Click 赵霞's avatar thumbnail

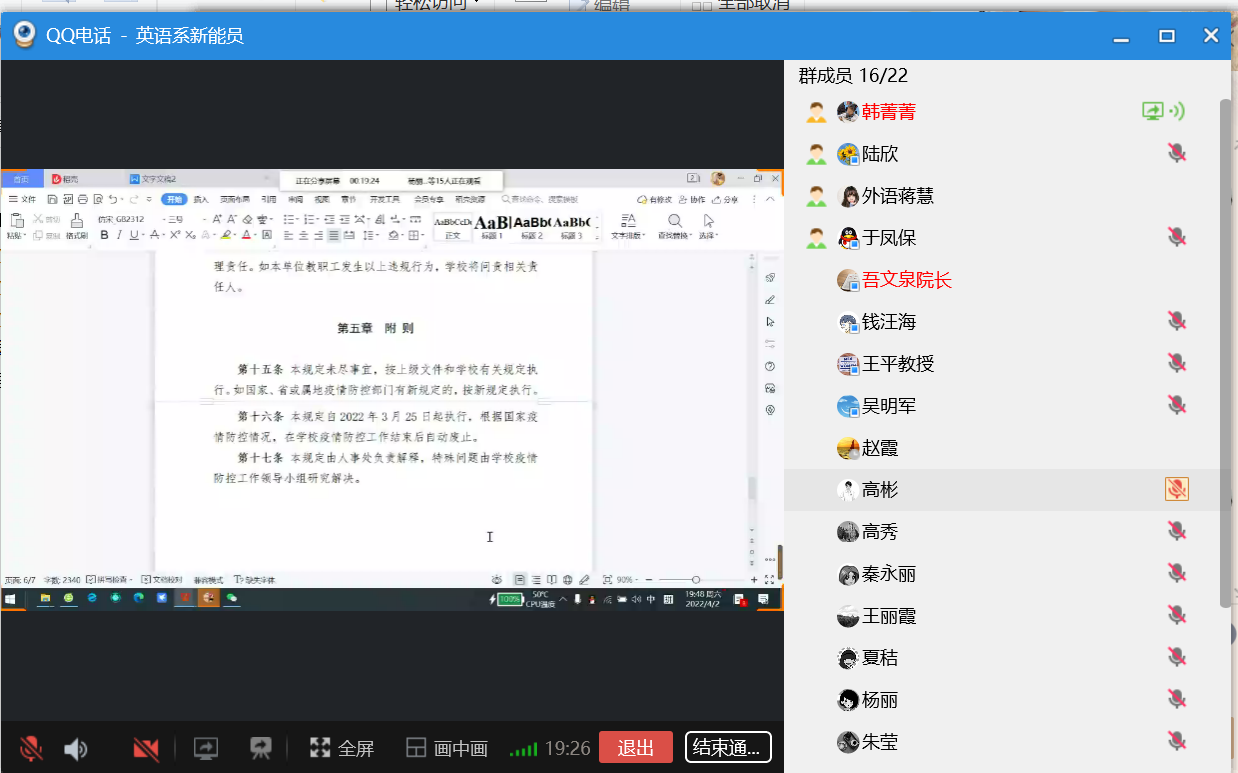pos(848,448)
